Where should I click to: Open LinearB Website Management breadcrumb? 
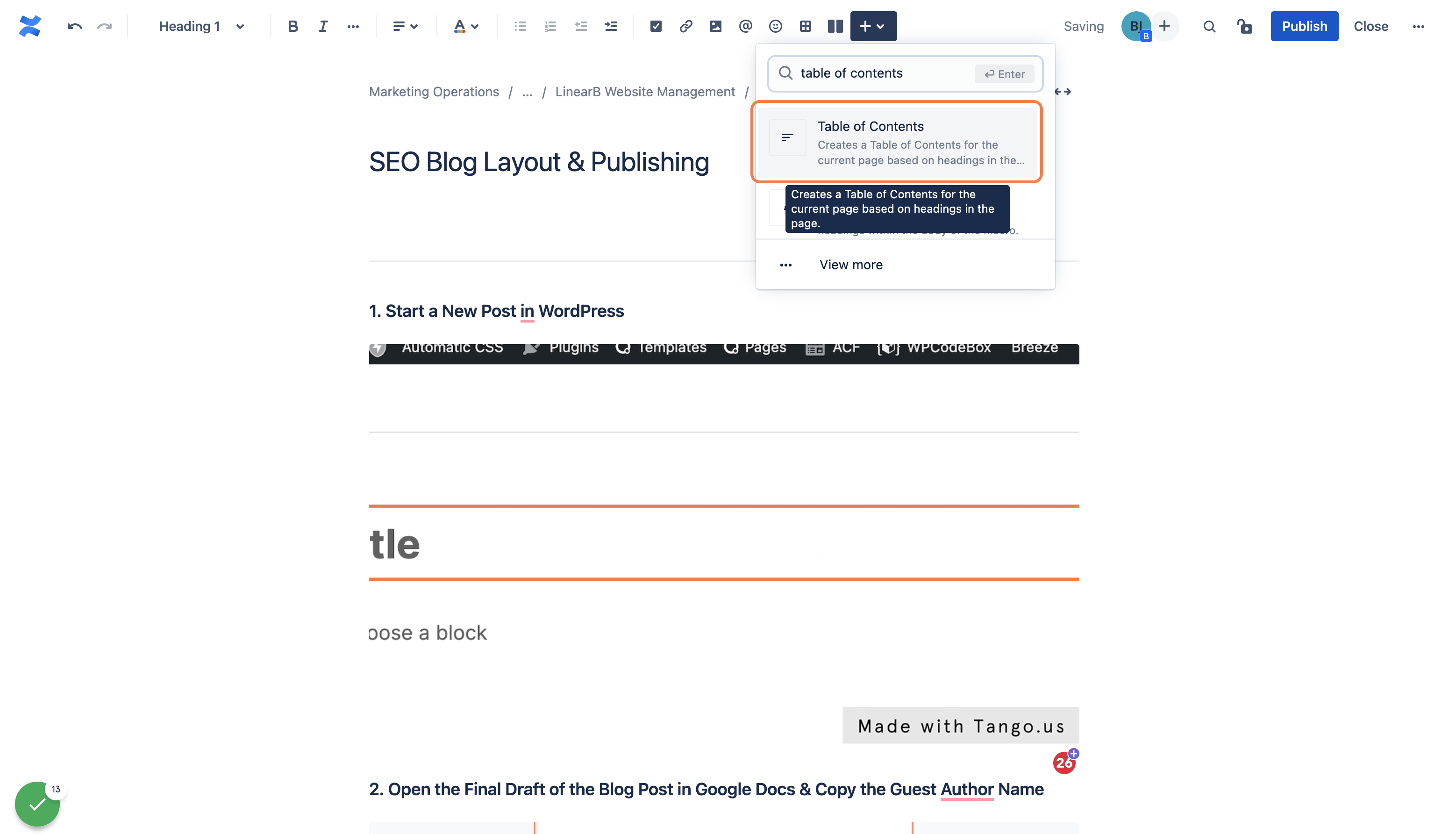[x=645, y=92]
